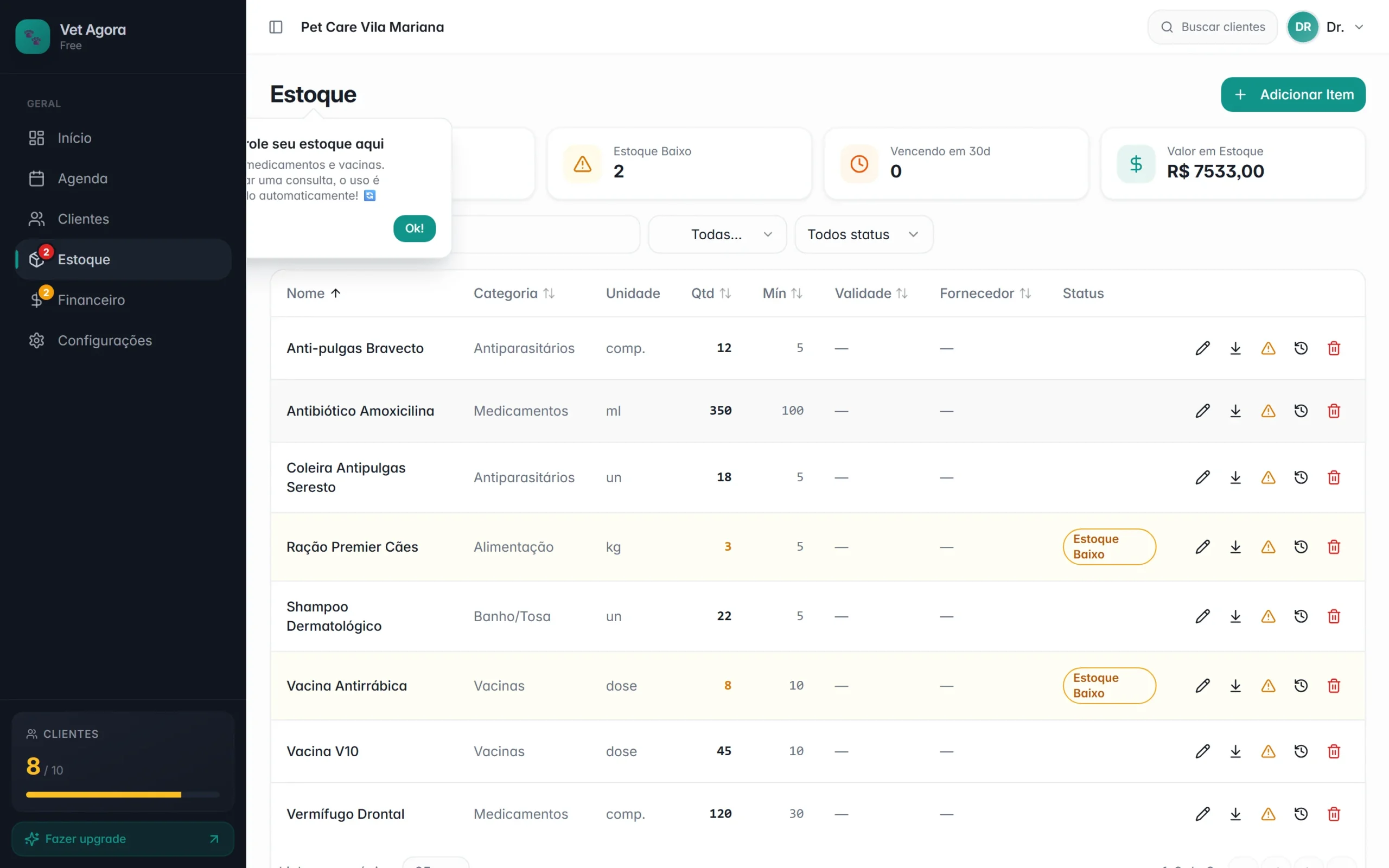Screen dimensions: 1389x868
Task: Click the Buscar clientes search field
Action: (x=1212, y=27)
